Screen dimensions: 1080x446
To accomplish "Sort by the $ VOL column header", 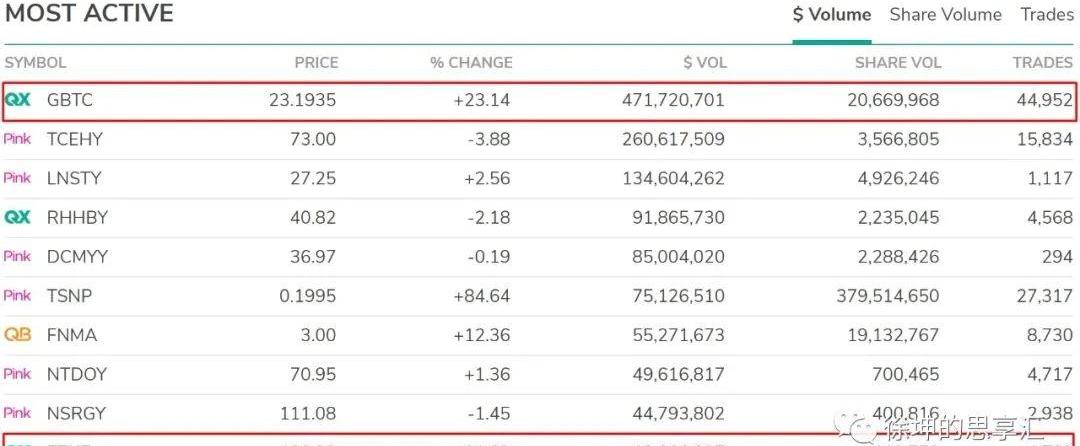I will (x=705, y=62).
